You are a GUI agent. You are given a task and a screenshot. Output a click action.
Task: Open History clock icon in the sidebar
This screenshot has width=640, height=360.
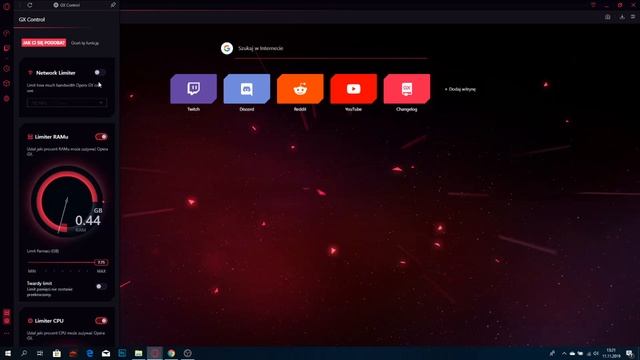(7, 69)
